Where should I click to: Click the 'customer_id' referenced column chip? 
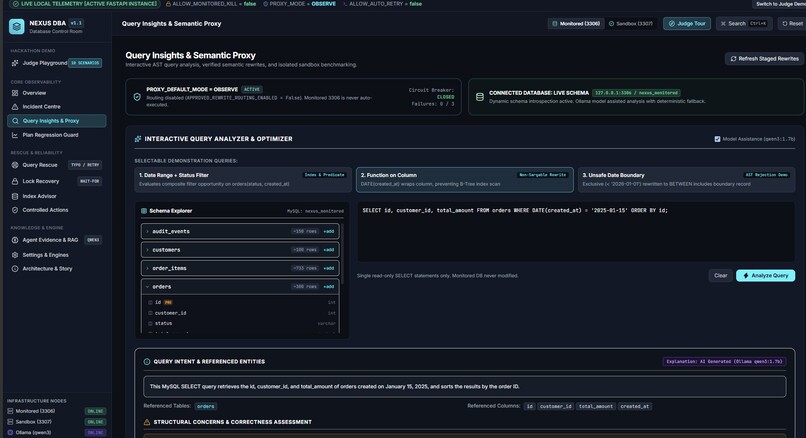[x=556, y=406]
